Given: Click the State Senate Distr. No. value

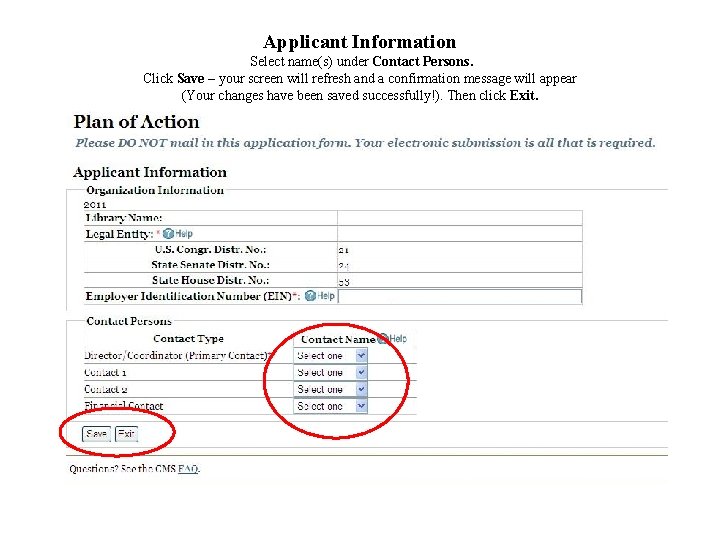Looking at the screenshot, I should pyautogui.click(x=343, y=266).
